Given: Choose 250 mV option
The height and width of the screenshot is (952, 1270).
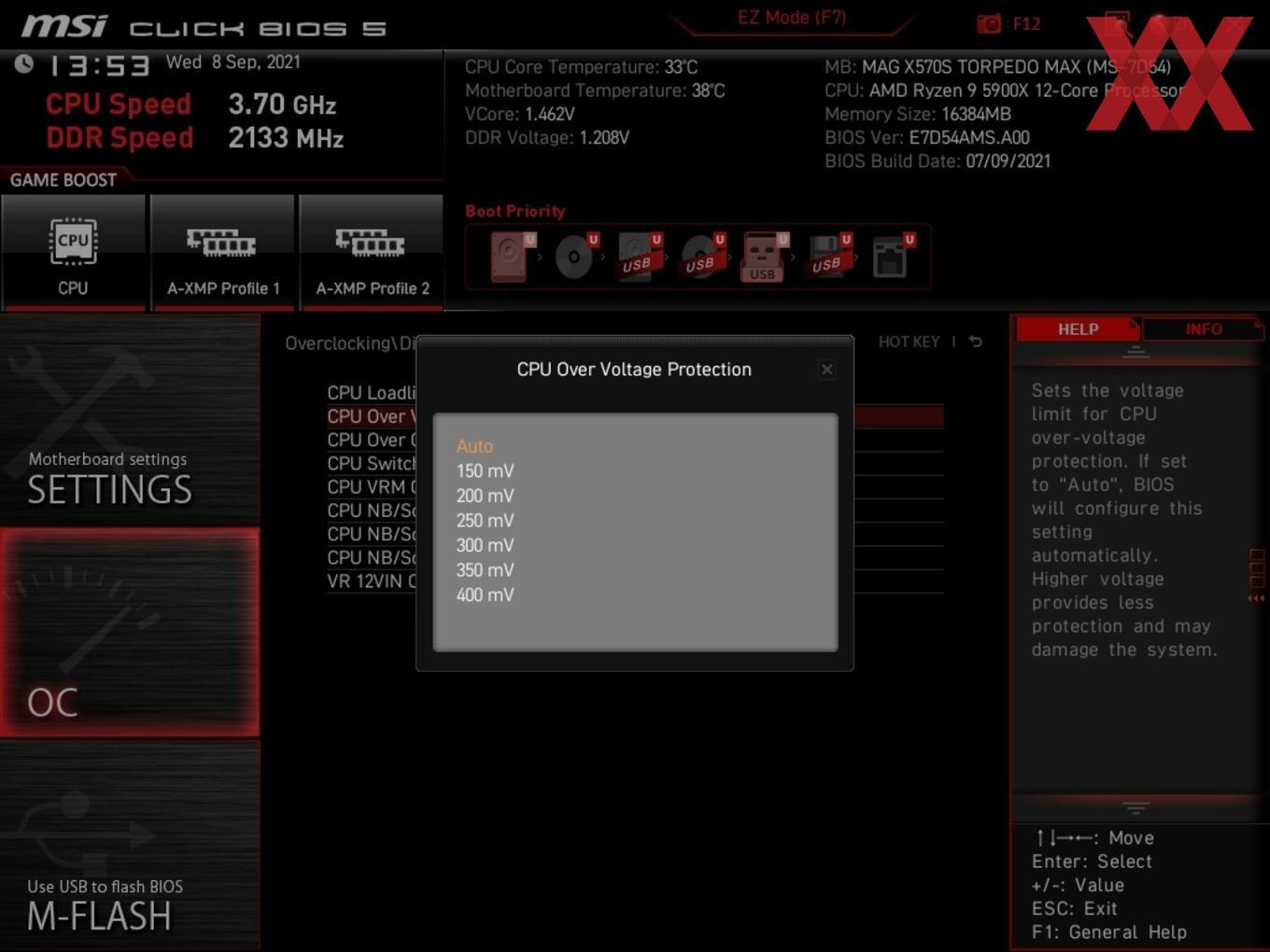Looking at the screenshot, I should coord(485,521).
